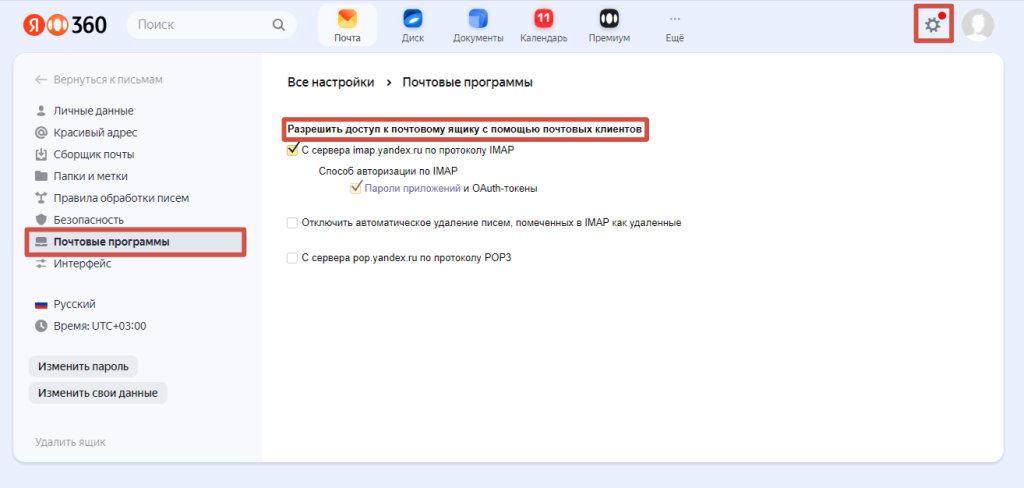Click the Почтовые программы laptop icon
The height and width of the screenshot is (488, 1024).
click(x=41, y=242)
